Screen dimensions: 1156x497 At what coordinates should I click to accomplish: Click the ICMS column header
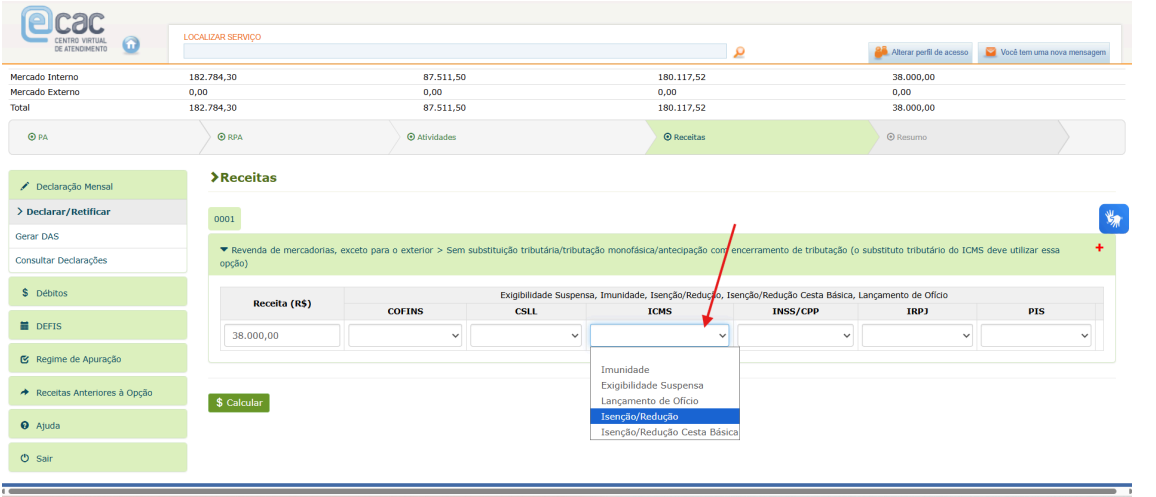pos(660,311)
